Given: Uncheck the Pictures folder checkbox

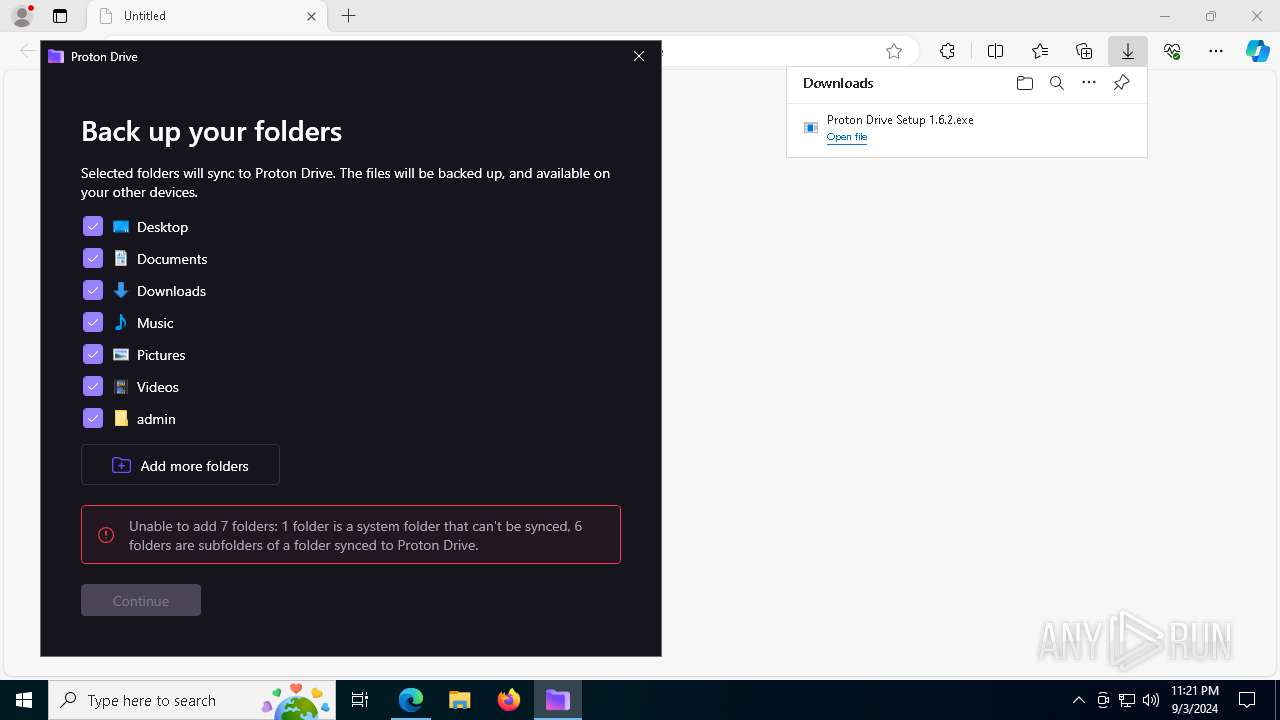Looking at the screenshot, I should coord(93,354).
